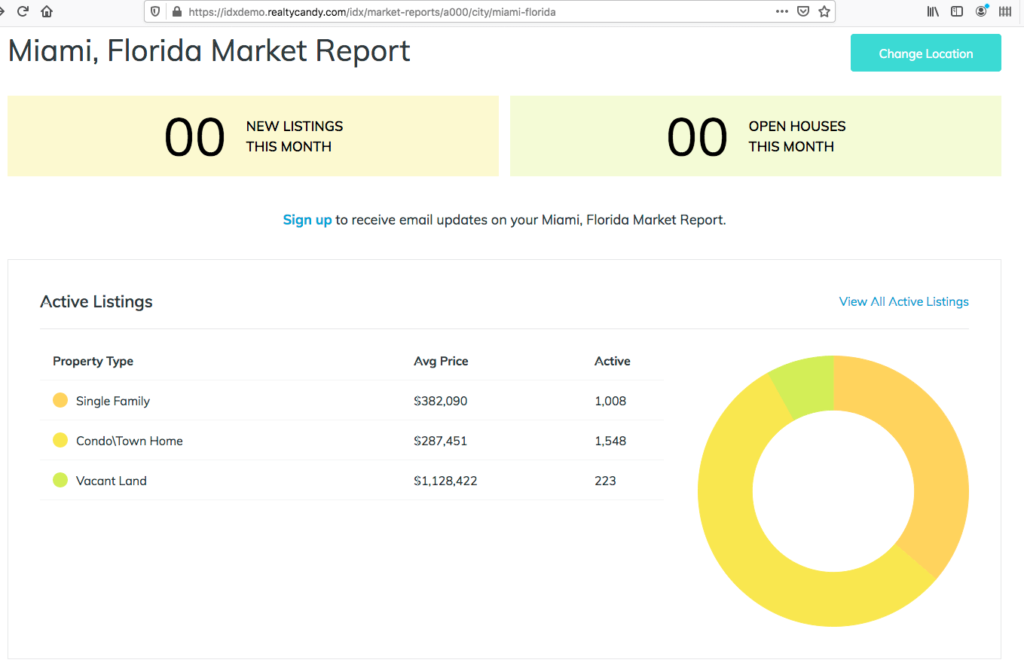Click the 00 open houses count
The image size is (1024, 669).
697,137
